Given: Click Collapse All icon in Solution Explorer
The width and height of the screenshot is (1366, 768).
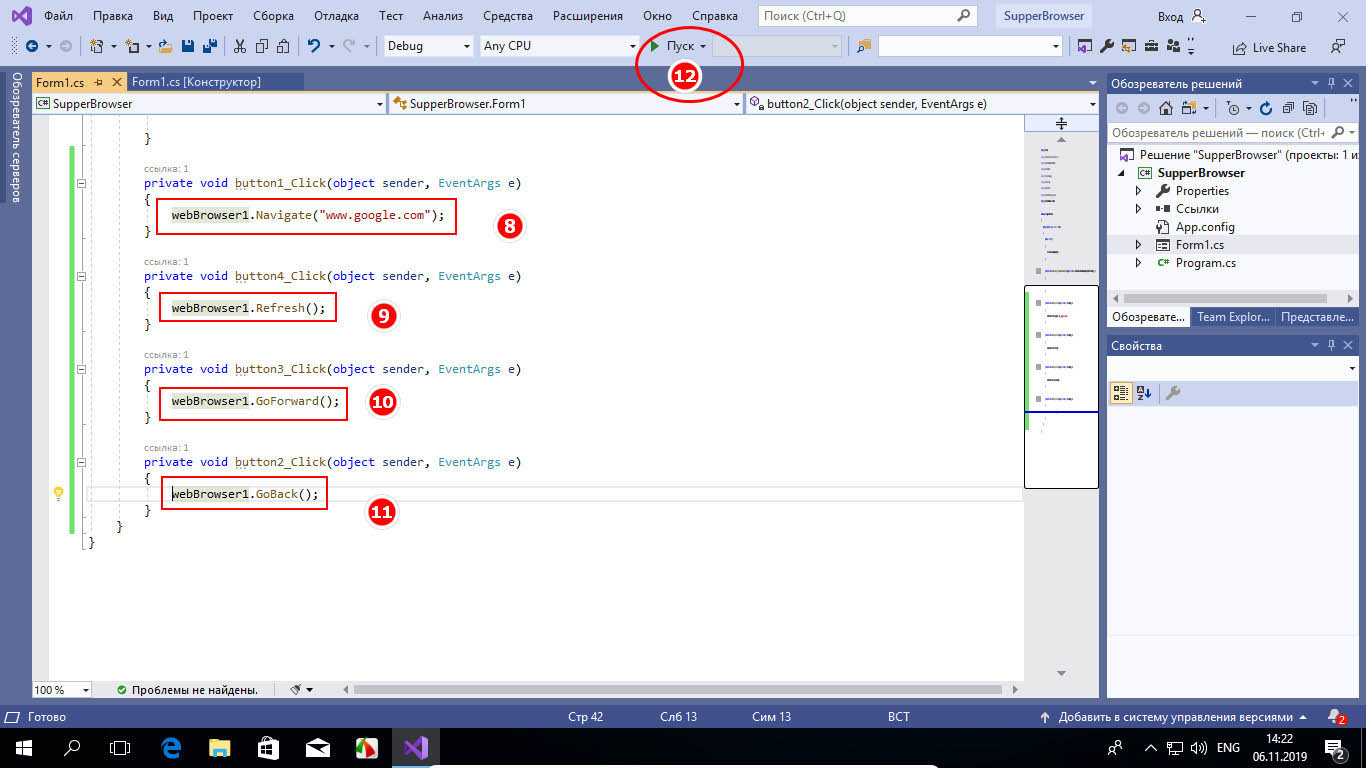Looking at the screenshot, I should [x=1288, y=108].
